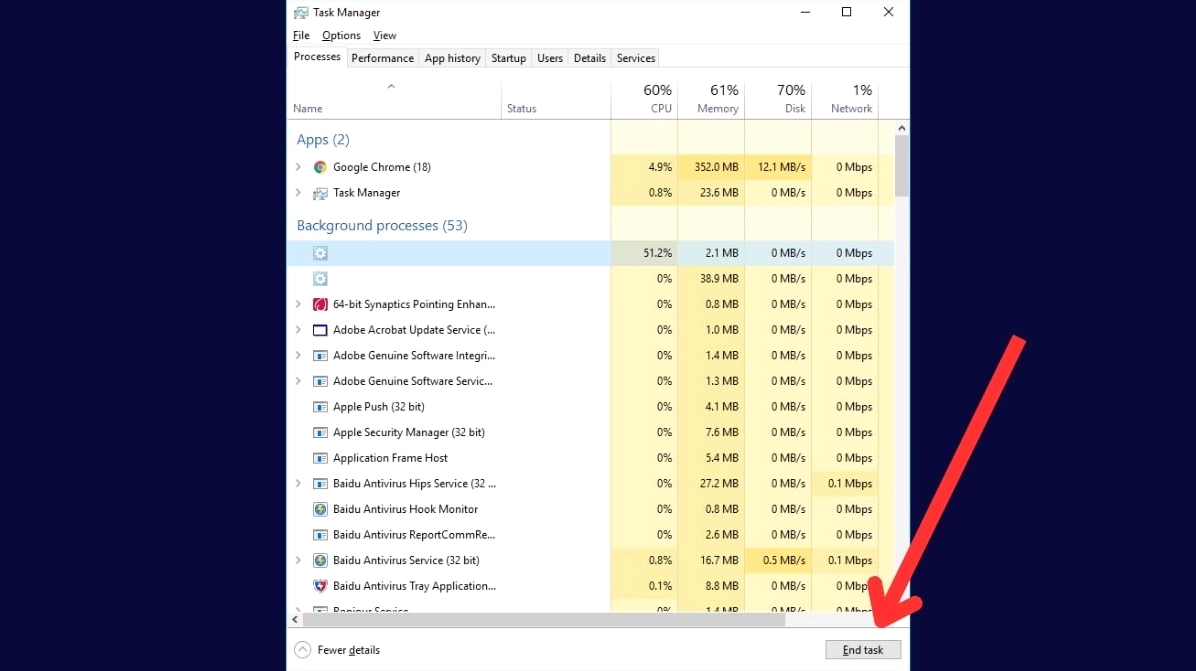Viewport: 1196px width, 671px height.
Task: Click the Application Frame Host icon
Action: coord(320,458)
